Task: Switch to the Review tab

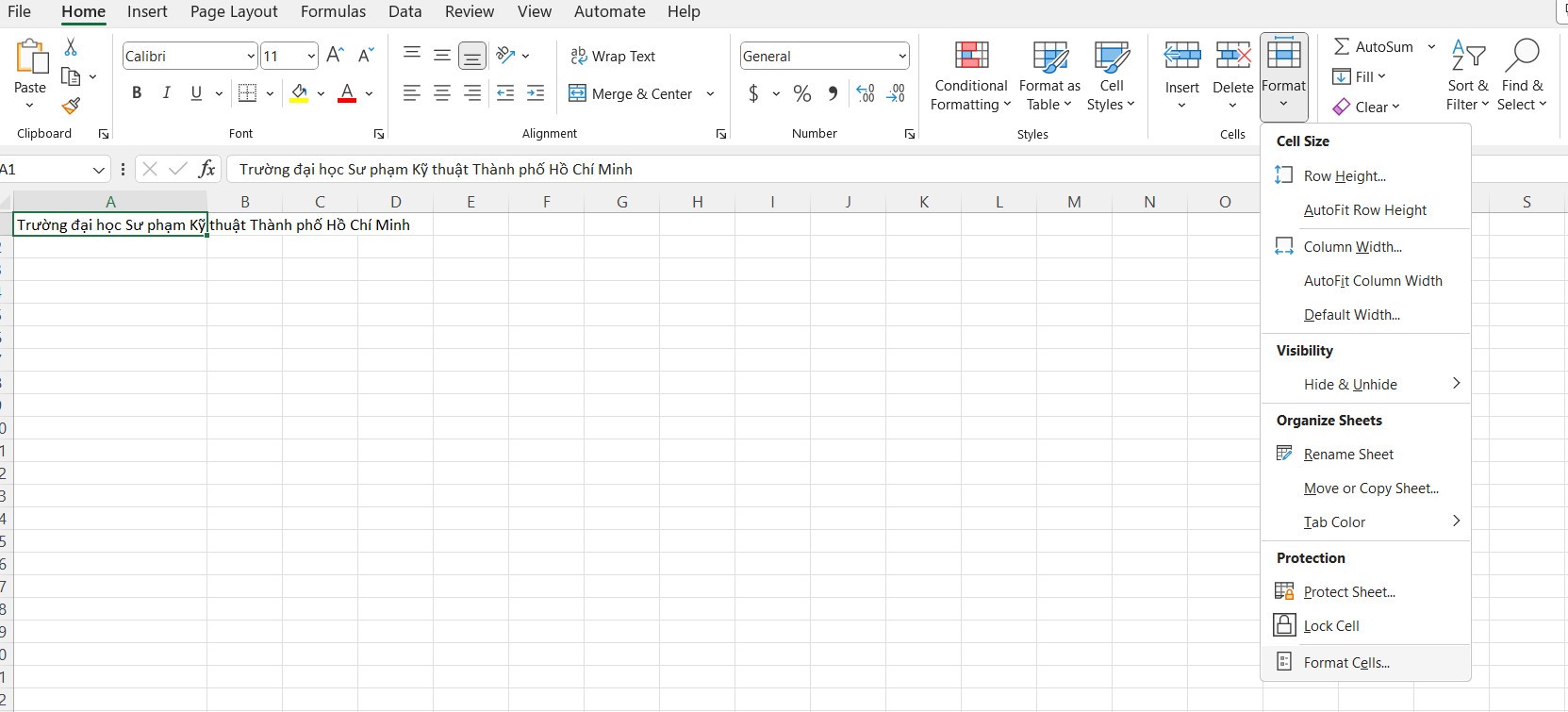Action: pos(470,11)
